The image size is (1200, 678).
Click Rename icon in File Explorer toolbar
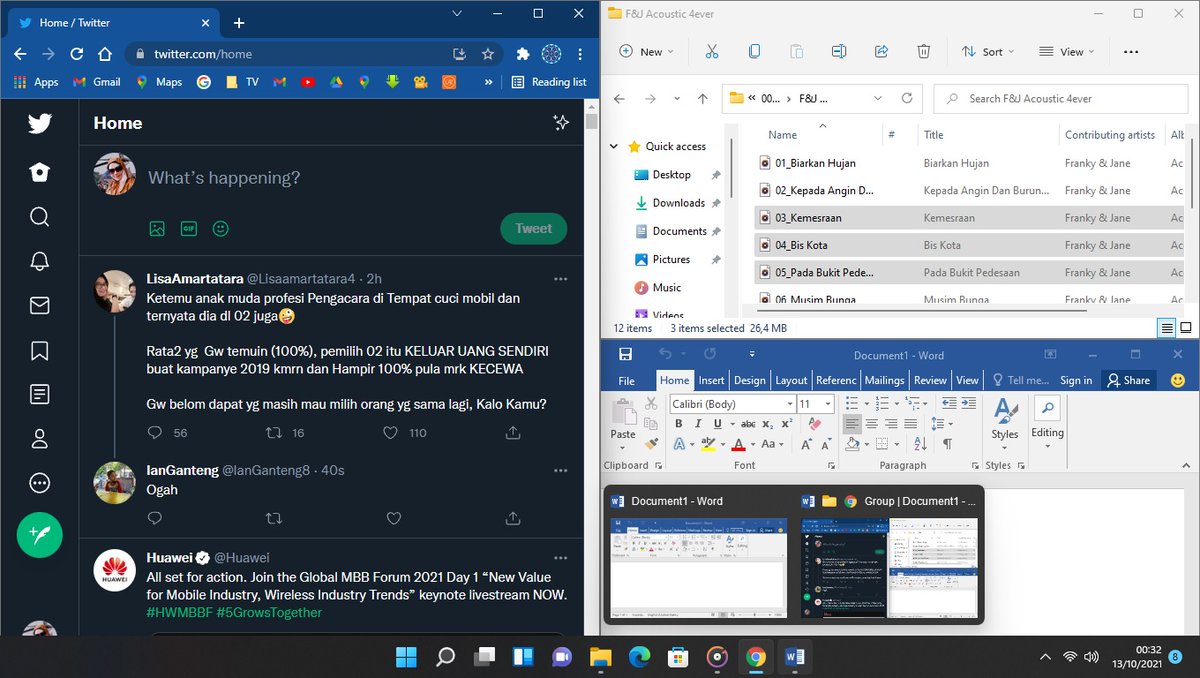pyautogui.click(x=839, y=52)
